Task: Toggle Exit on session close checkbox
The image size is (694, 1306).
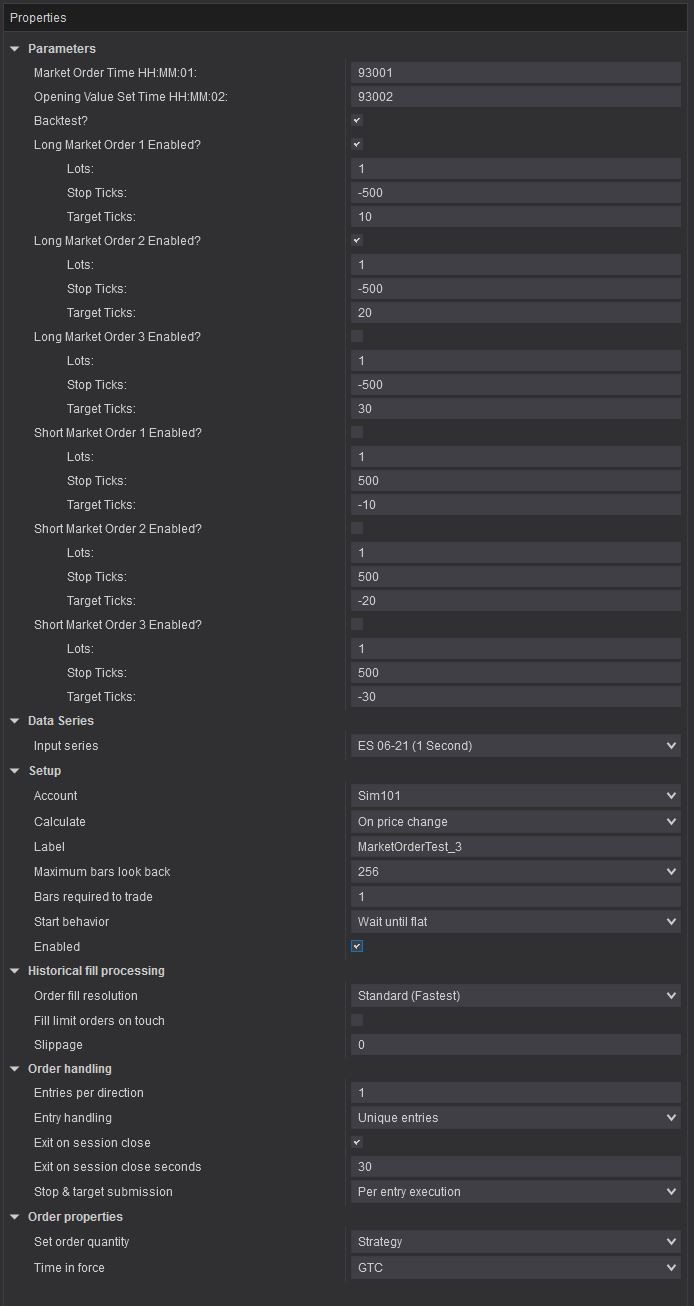Action: [357, 1143]
